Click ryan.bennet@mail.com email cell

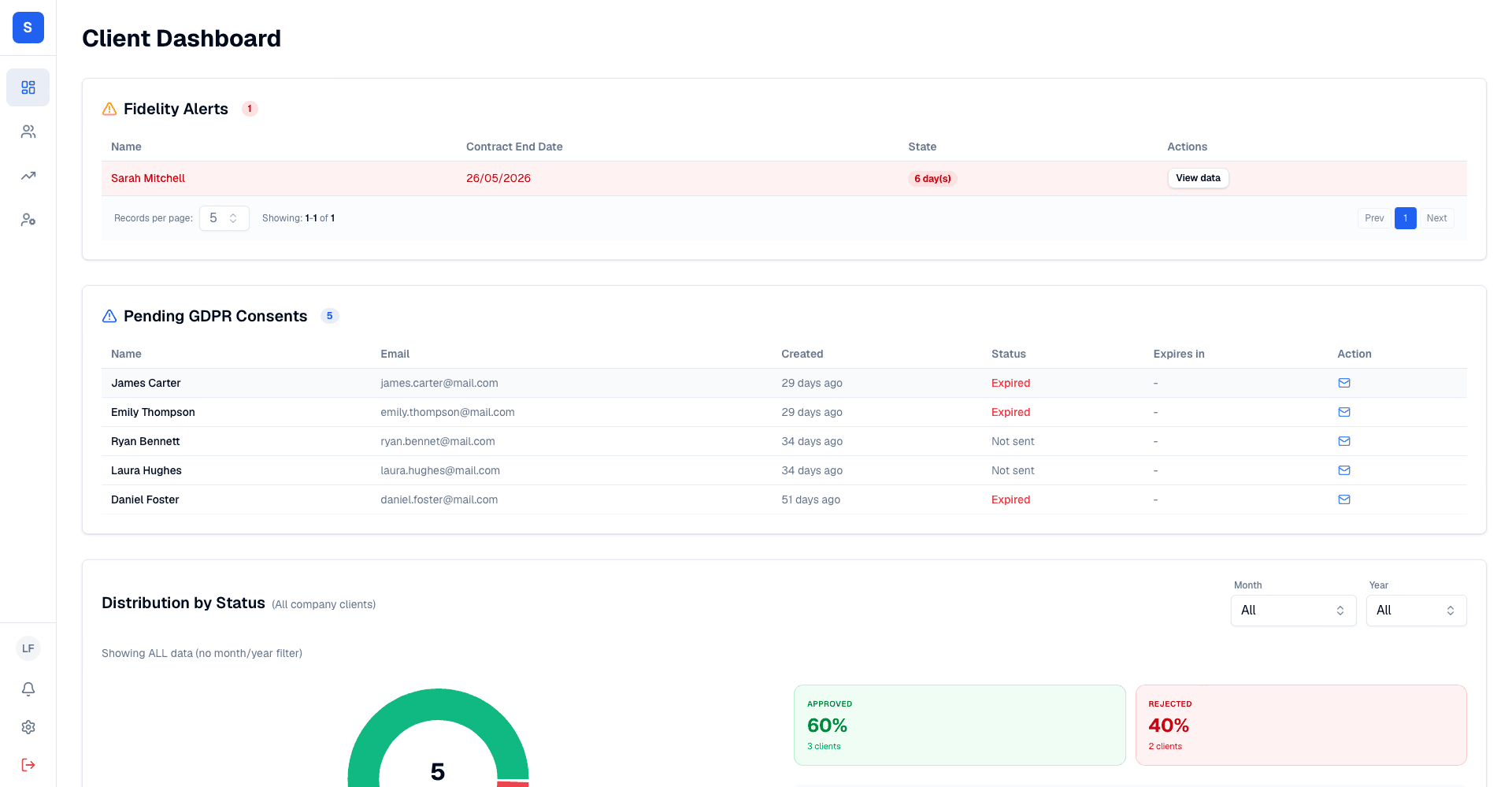[438, 441]
